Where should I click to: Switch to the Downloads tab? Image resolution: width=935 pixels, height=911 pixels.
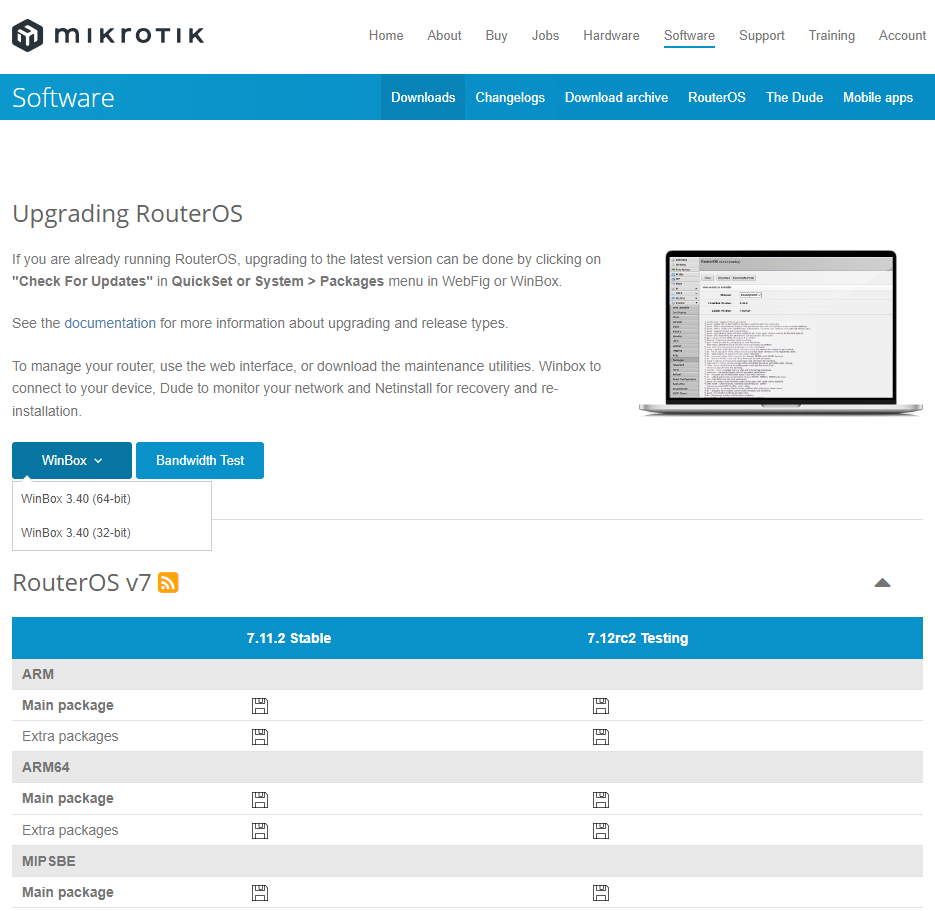[423, 97]
